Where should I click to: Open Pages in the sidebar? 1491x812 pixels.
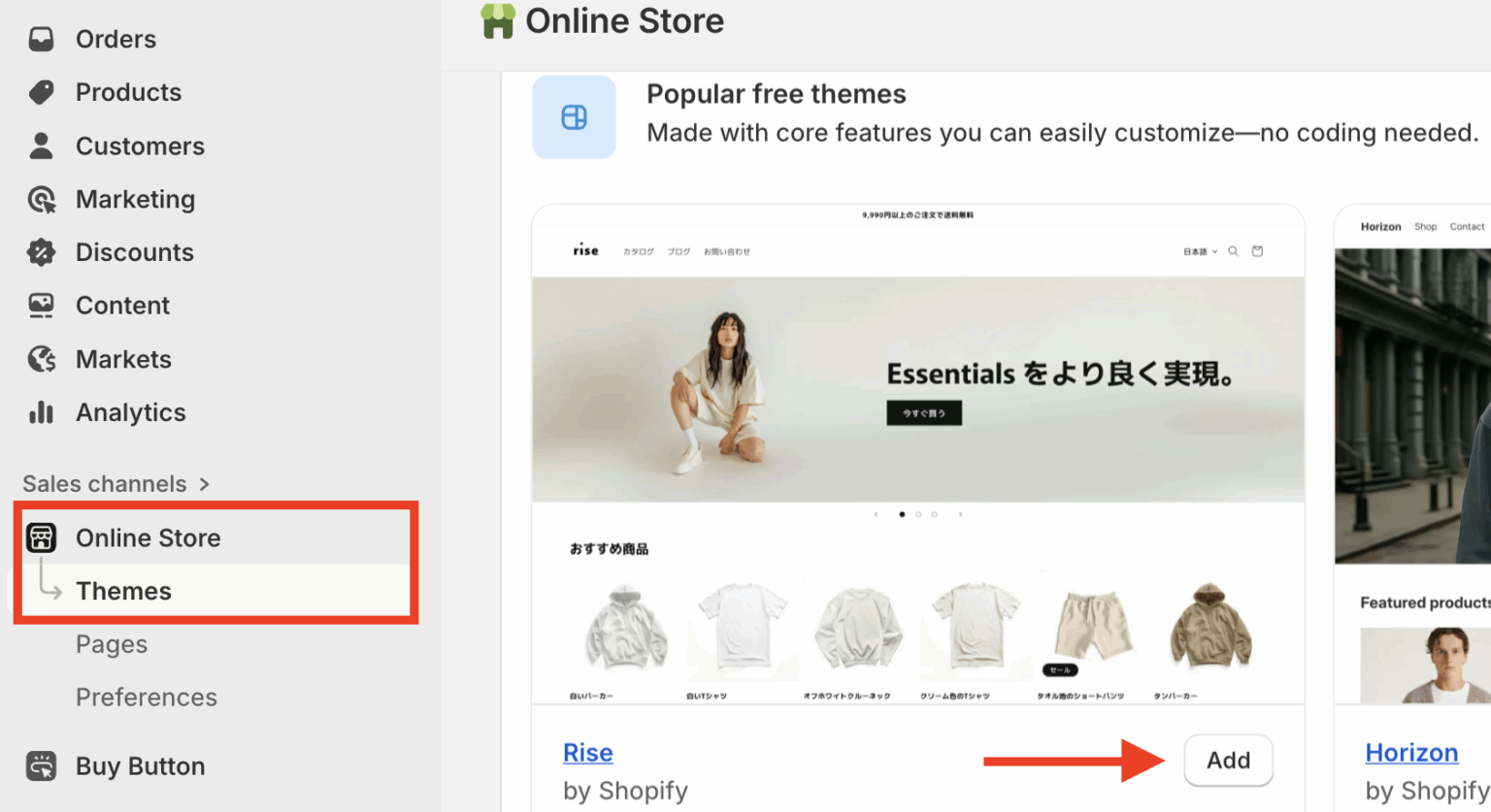pyautogui.click(x=112, y=643)
